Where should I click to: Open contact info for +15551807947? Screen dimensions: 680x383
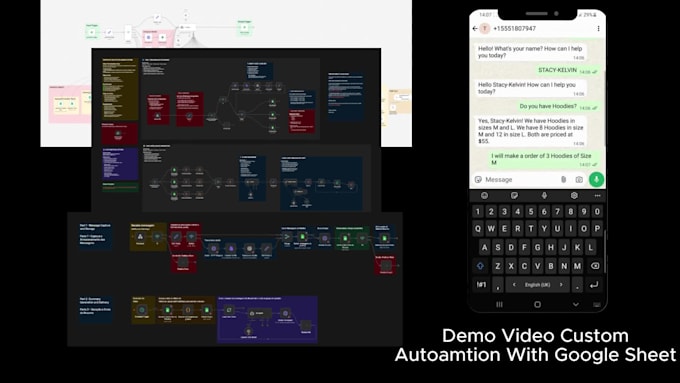(514, 29)
